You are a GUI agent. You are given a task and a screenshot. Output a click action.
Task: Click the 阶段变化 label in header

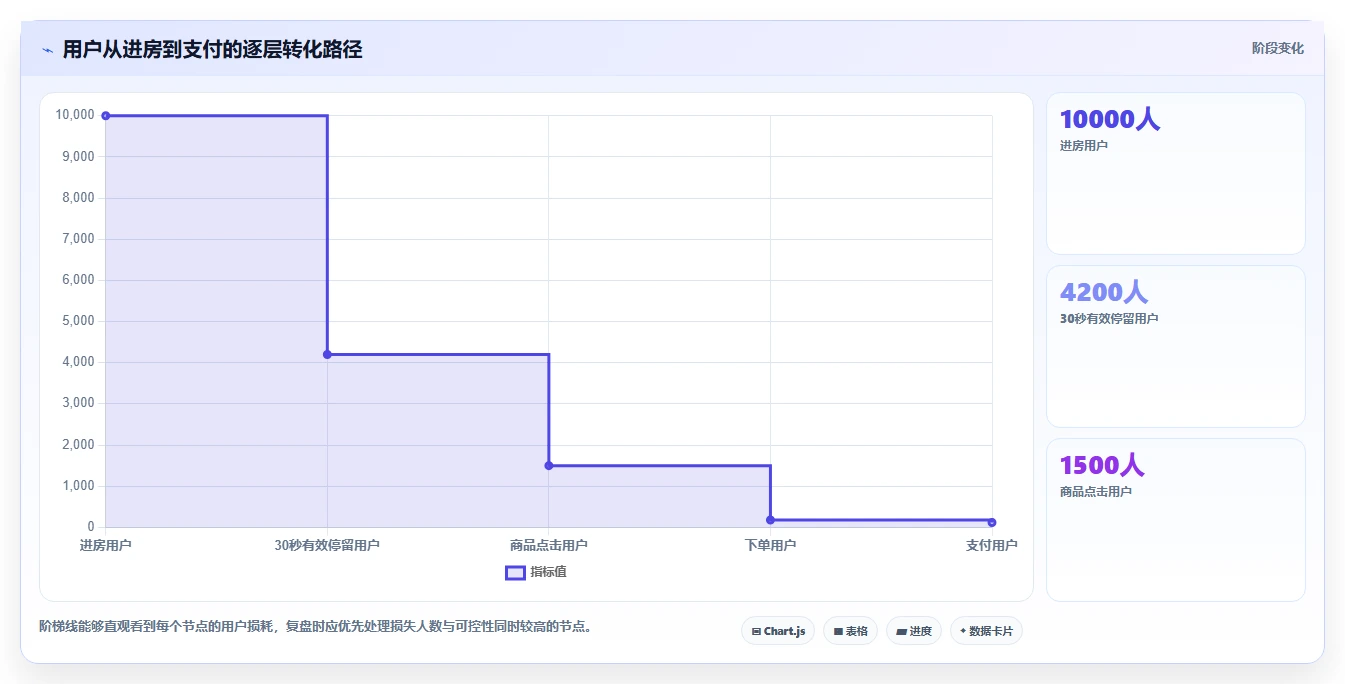click(1277, 48)
